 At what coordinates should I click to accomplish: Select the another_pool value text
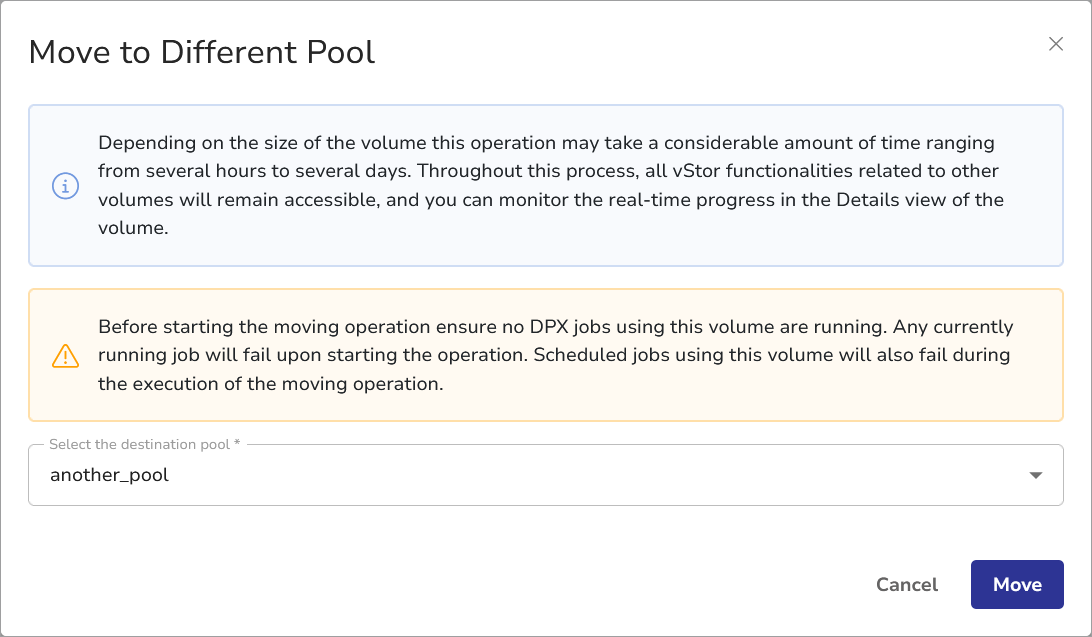(110, 476)
